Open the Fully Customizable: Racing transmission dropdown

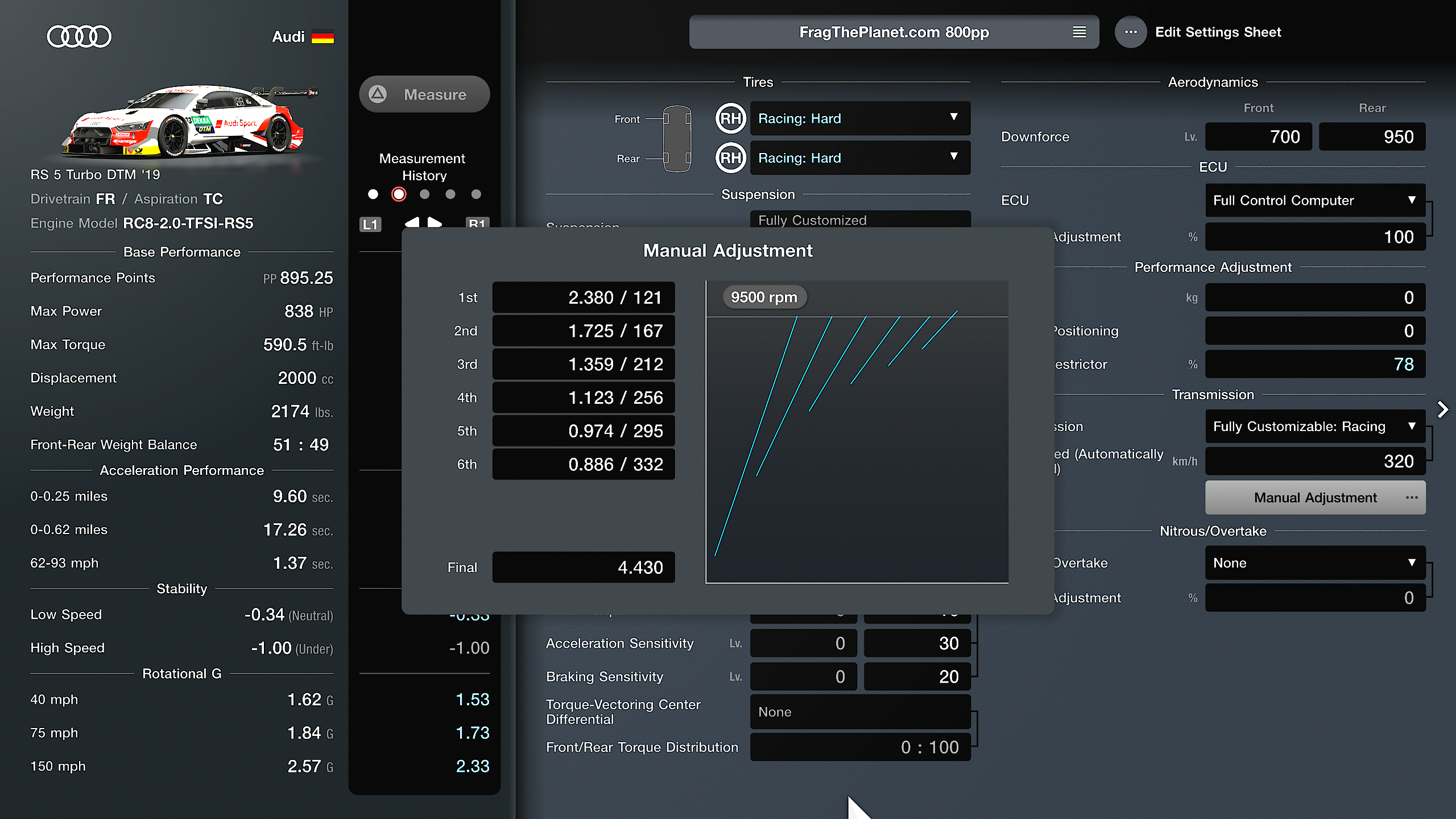point(1315,427)
